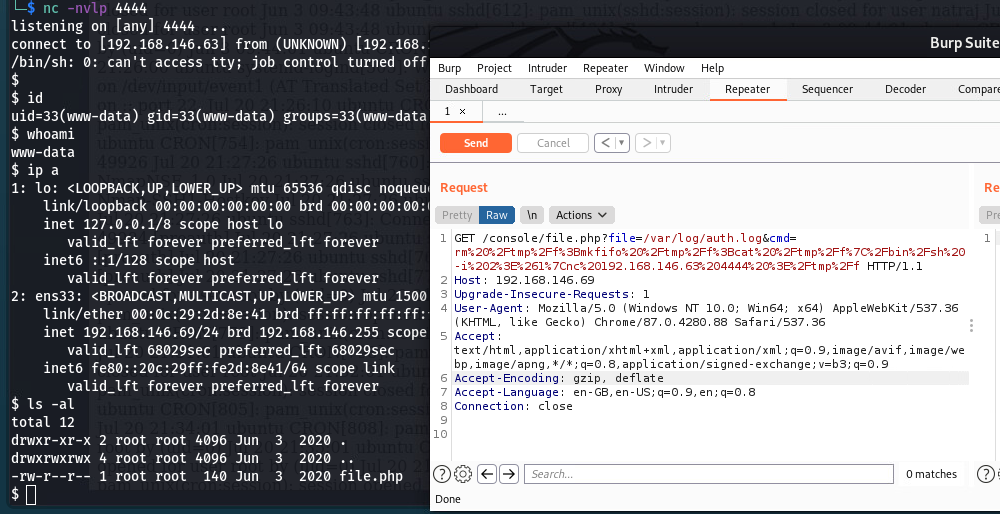Screen dimensions: 1000x514
Task: Click the Cancel button
Action: (553, 143)
